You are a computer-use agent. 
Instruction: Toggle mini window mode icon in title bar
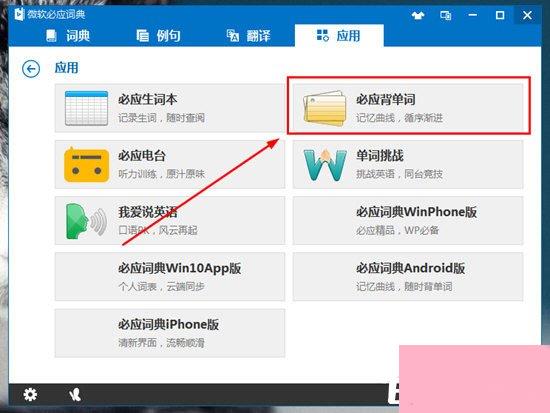445,15
